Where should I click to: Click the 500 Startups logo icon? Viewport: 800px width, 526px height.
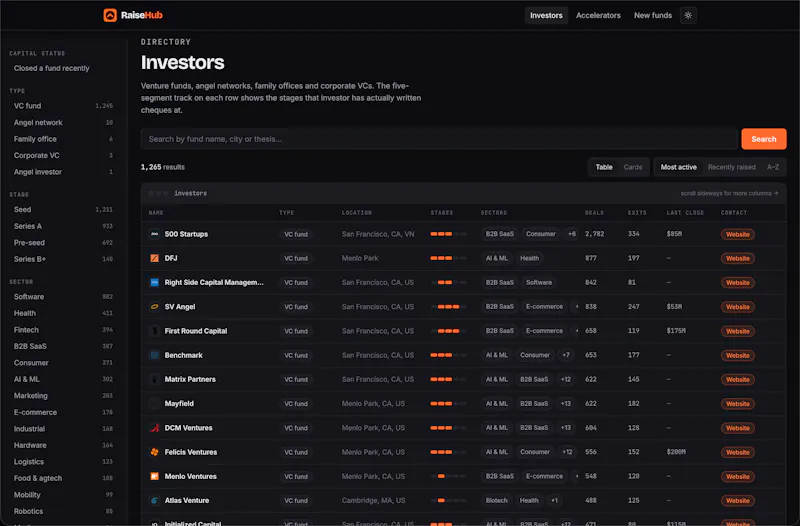click(154, 234)
